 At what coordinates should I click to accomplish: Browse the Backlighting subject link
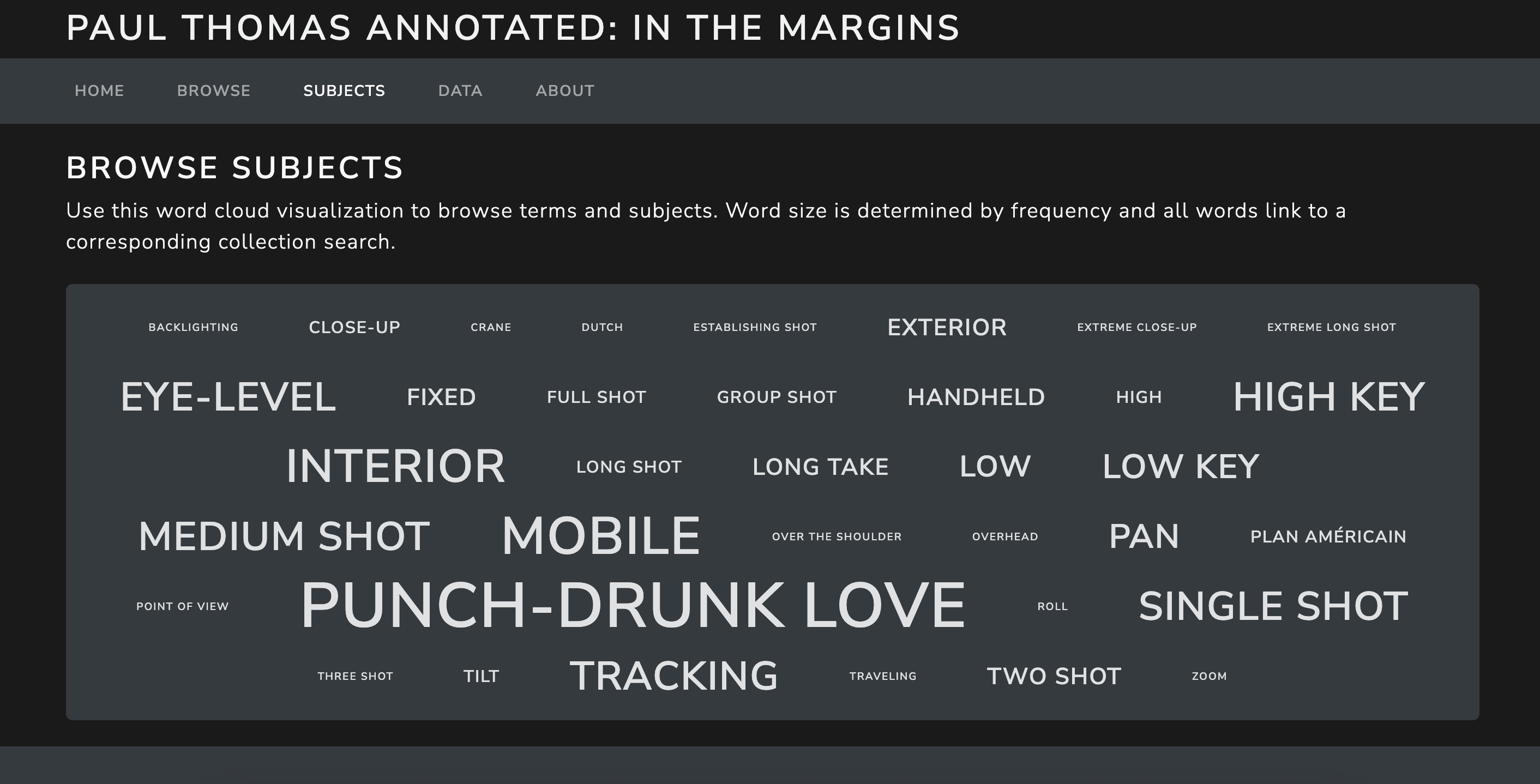(x=193, y=328)
